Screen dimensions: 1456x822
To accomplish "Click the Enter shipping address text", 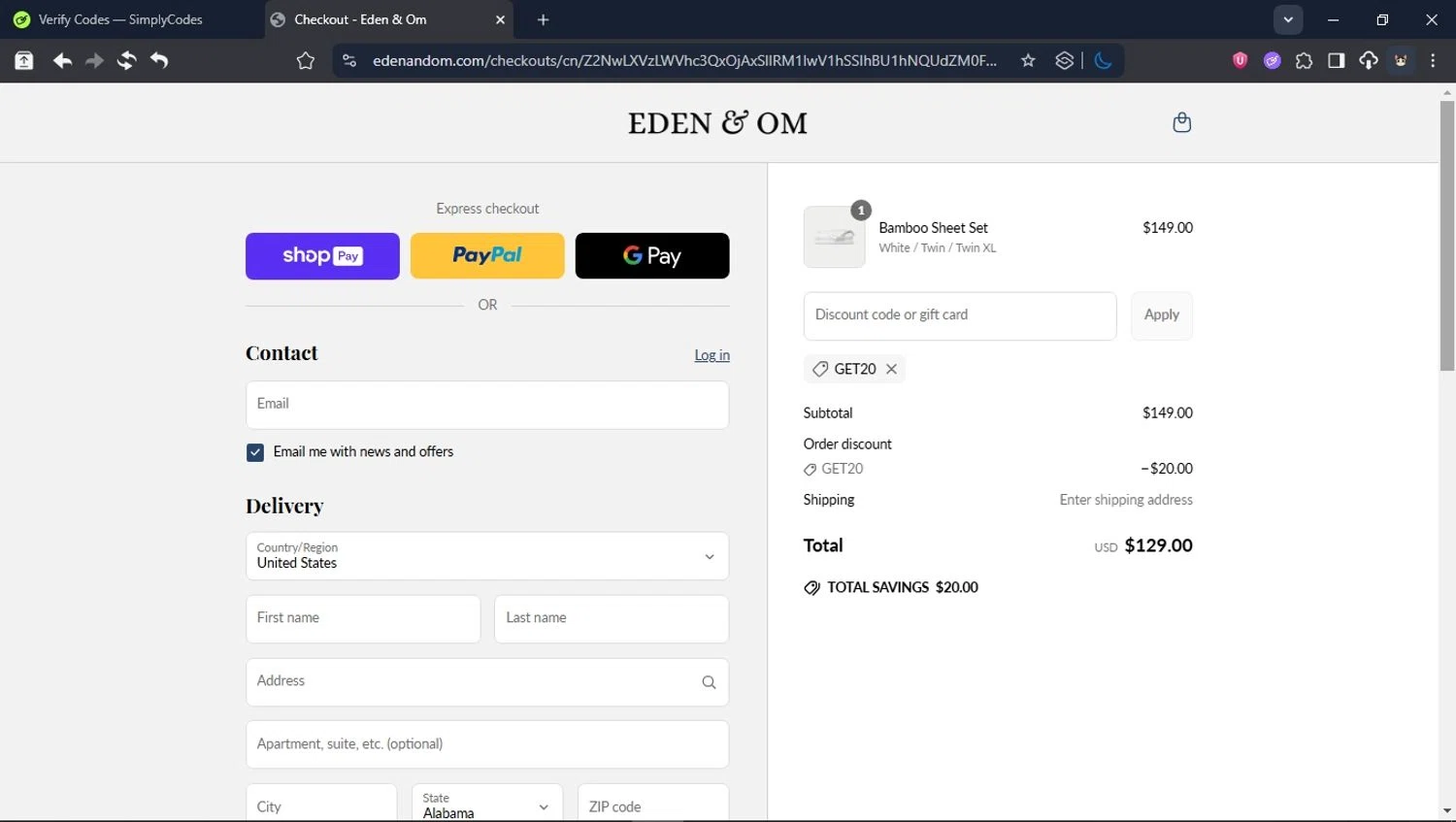I will pyautogui.click(x=1126, y=500).
